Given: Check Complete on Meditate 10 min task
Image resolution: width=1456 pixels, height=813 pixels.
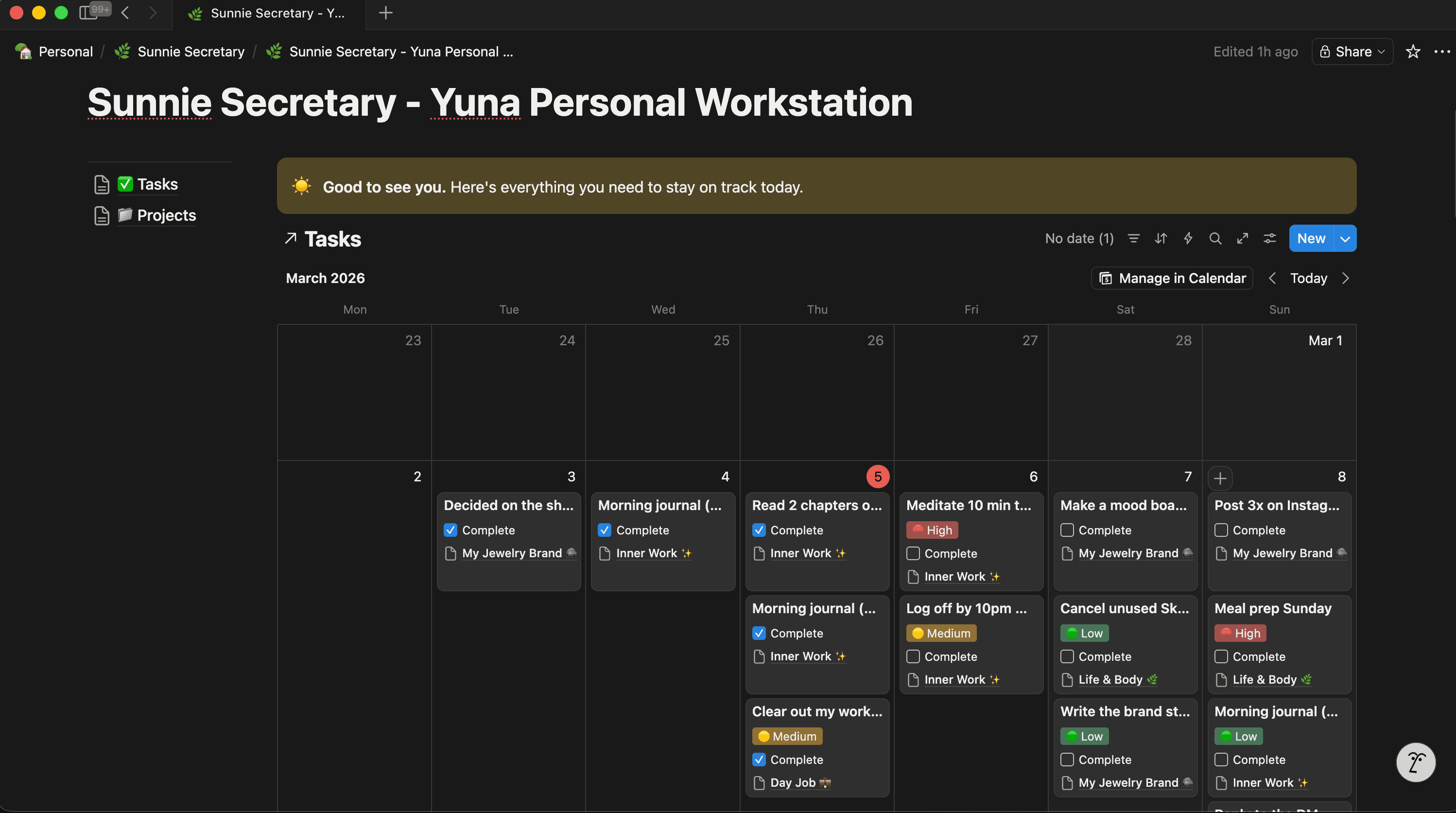Looking at the screenshot, I should pyautogui.click(x=913, y=553).
